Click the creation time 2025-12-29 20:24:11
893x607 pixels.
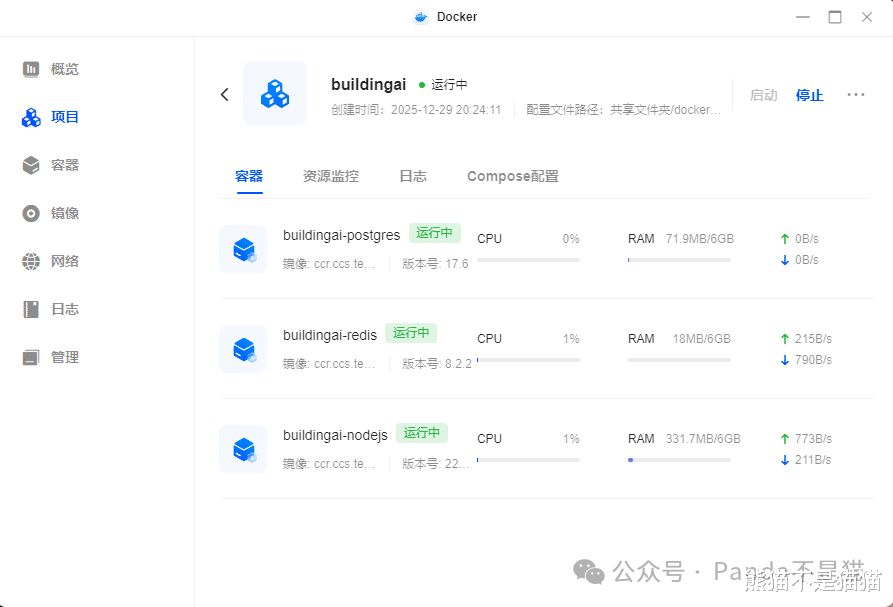(x=446, y=110)
